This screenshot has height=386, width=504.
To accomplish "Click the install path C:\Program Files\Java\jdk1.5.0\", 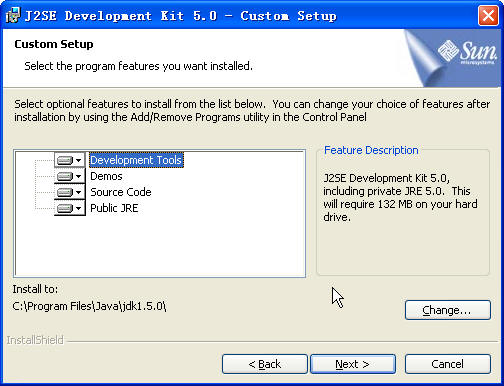I will point(89,306).
